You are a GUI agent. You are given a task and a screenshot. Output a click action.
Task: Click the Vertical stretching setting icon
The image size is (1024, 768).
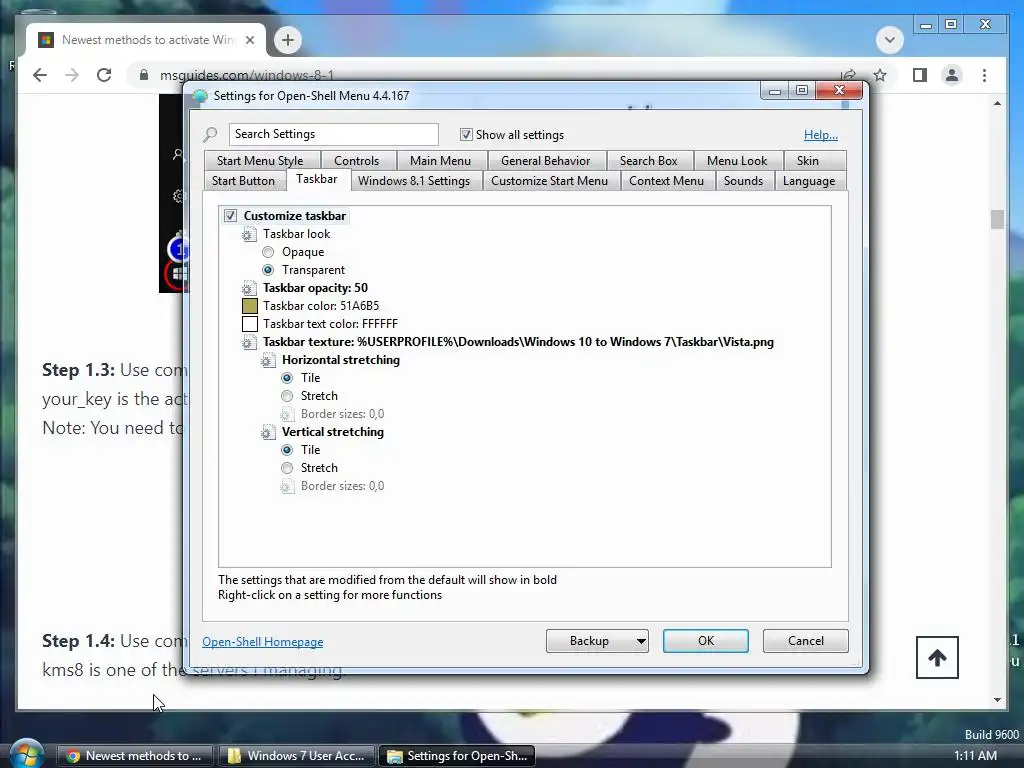268,432
